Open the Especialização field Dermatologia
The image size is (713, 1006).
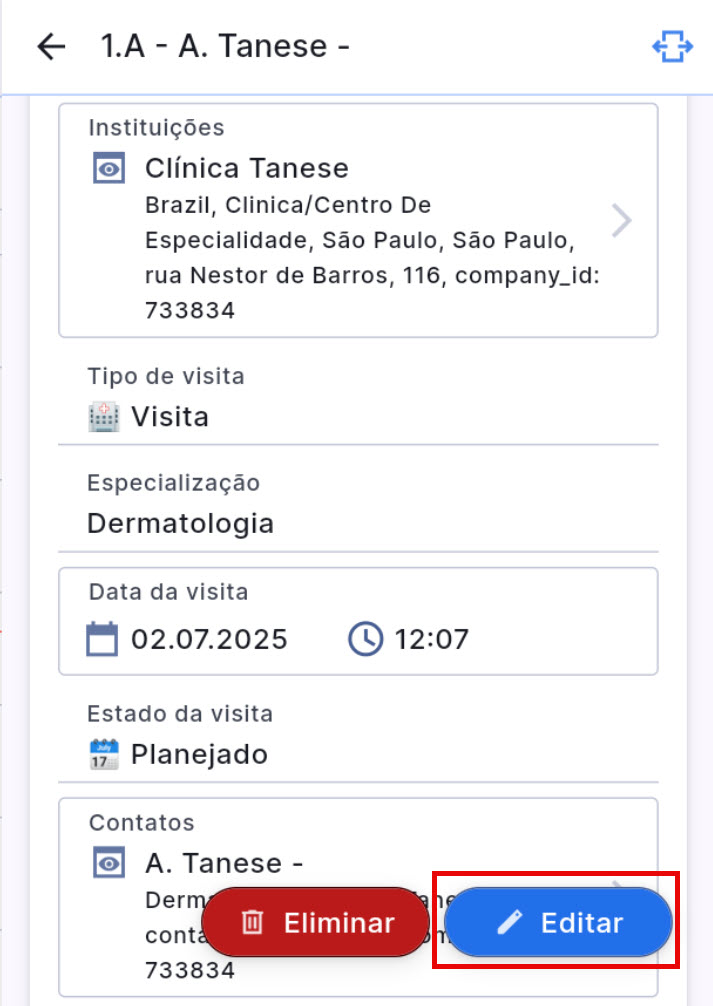pyautogui.click(x=181, y=523)
